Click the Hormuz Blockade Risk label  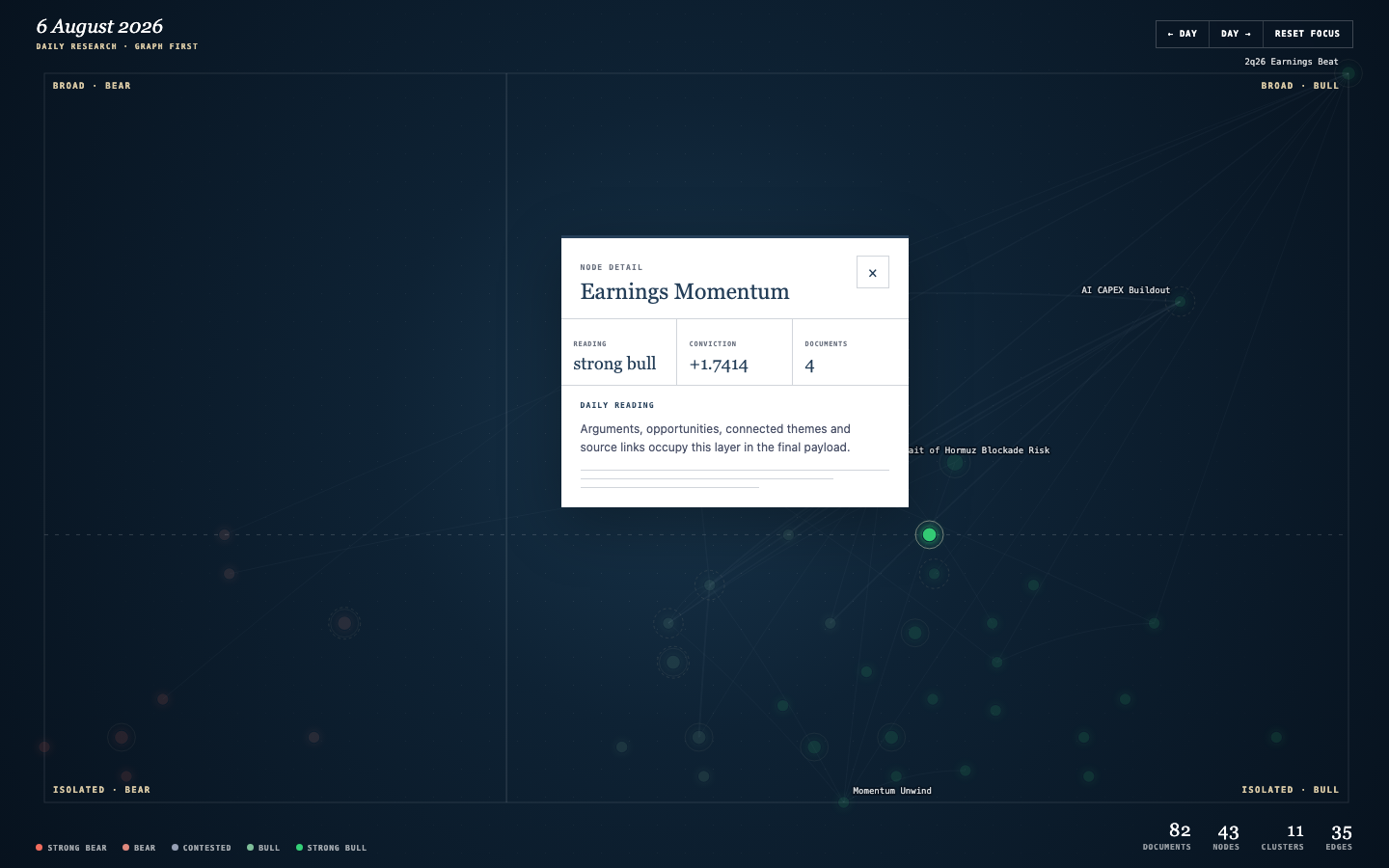pyautogui.click(x=979, y=450)
